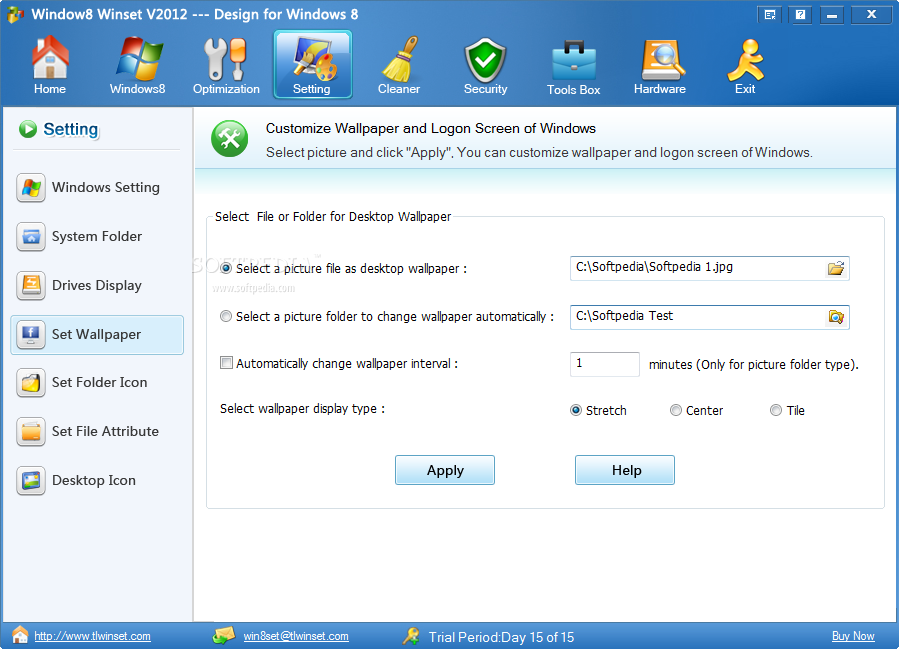Click the Set Wallpaper sidebar icon
The image size is (899, 649).
click(31, 335)
